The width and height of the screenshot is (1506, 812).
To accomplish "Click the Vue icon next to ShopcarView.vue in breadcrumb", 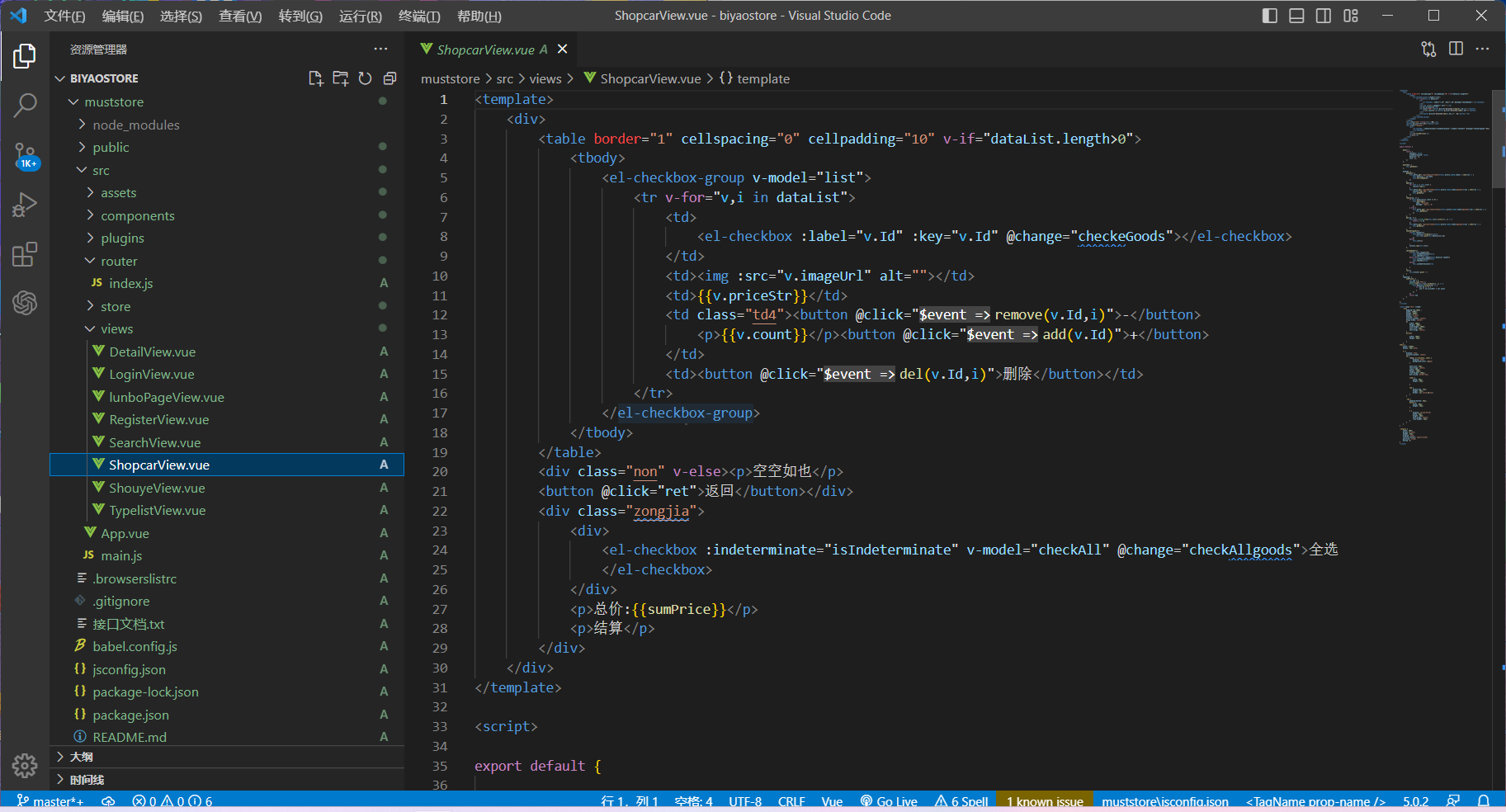I will tap(590, 78).
